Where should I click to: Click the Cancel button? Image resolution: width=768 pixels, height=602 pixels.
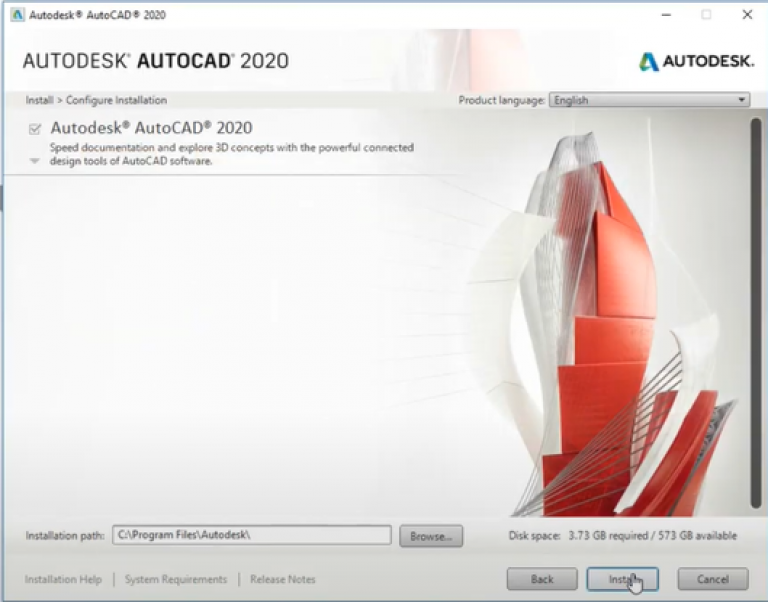click(x=713, y=579)
